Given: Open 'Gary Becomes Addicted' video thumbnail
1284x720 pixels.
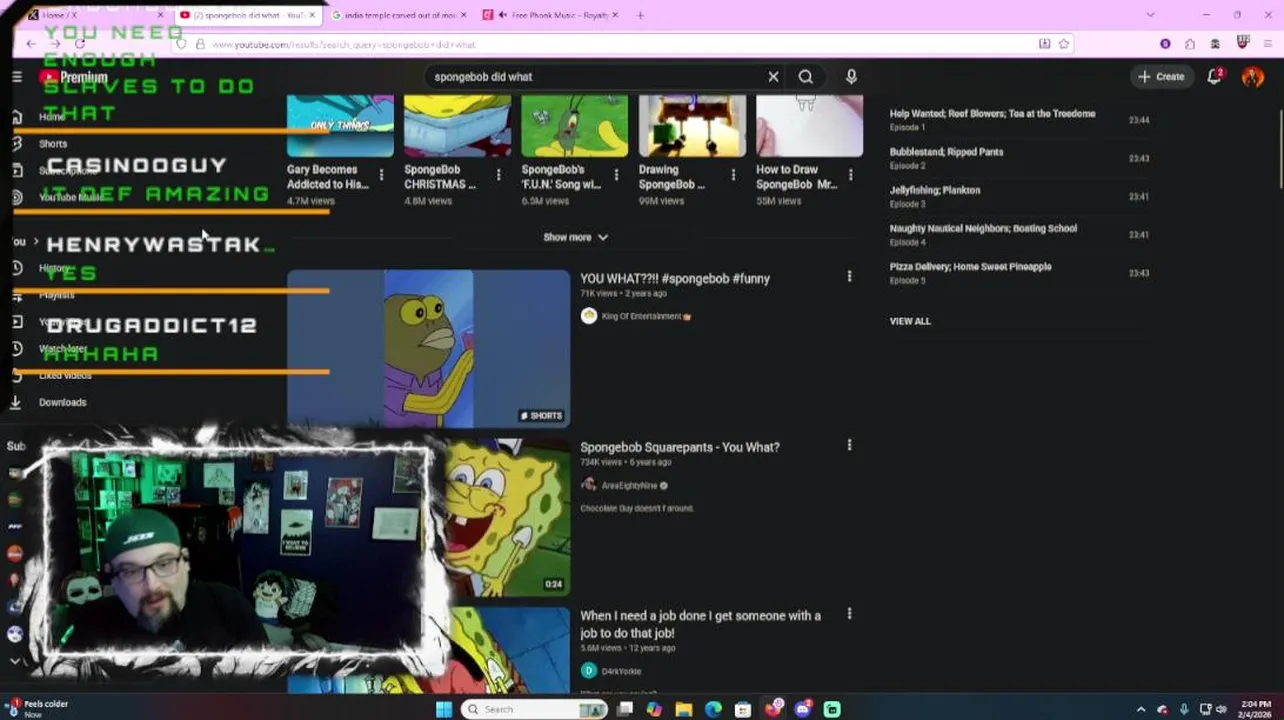Looking at the screenshot, I should coord(340,126).
